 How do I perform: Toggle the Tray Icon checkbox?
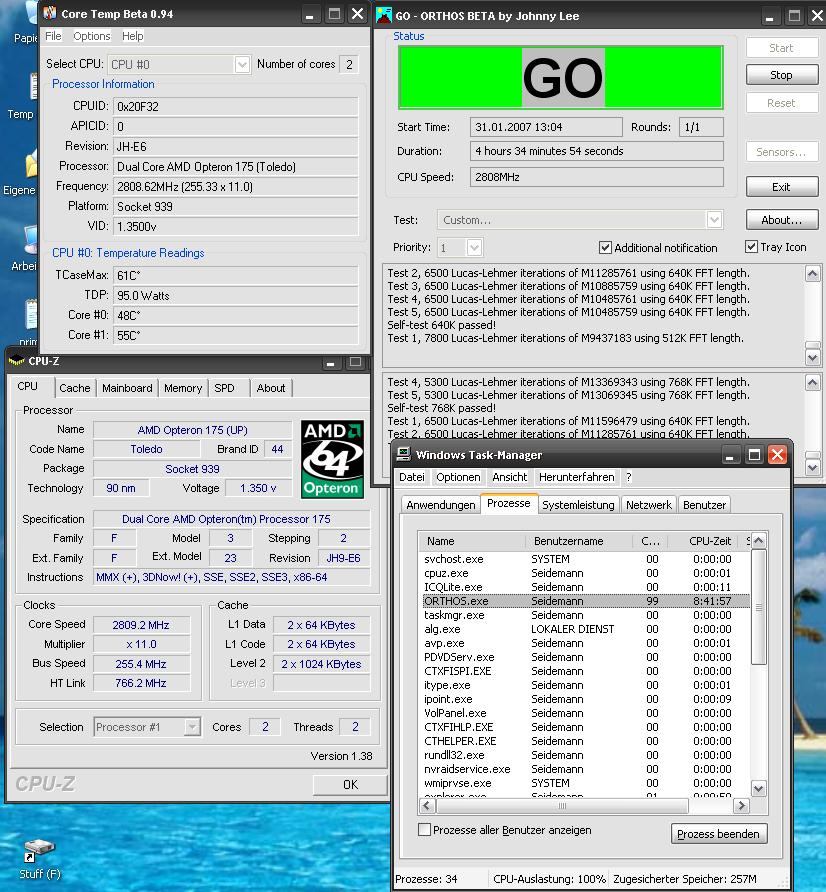click(751, 247)
